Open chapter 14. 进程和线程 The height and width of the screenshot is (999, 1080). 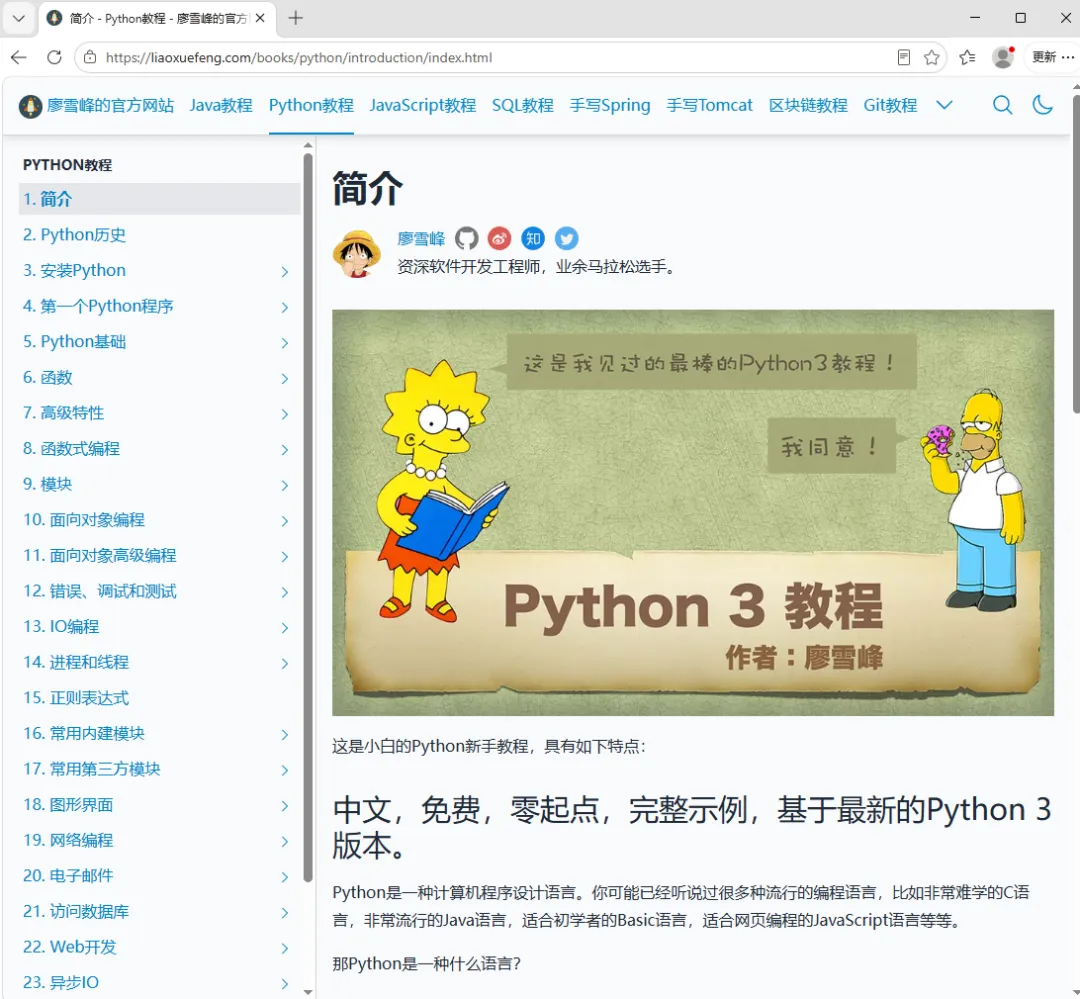coord(76,662)
